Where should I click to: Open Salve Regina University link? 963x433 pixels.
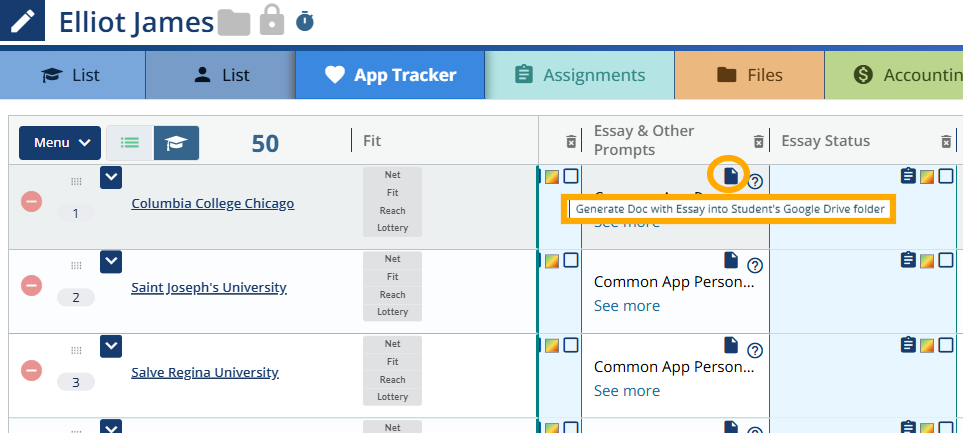tap(205, 372)
